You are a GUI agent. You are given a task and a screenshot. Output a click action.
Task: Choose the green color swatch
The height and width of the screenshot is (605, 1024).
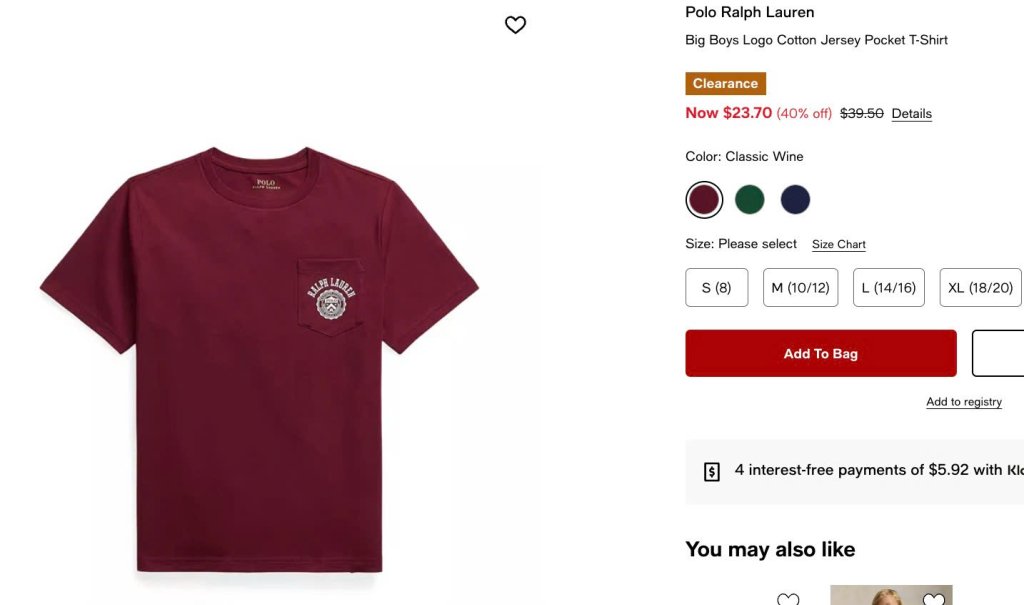pos(750,200)
